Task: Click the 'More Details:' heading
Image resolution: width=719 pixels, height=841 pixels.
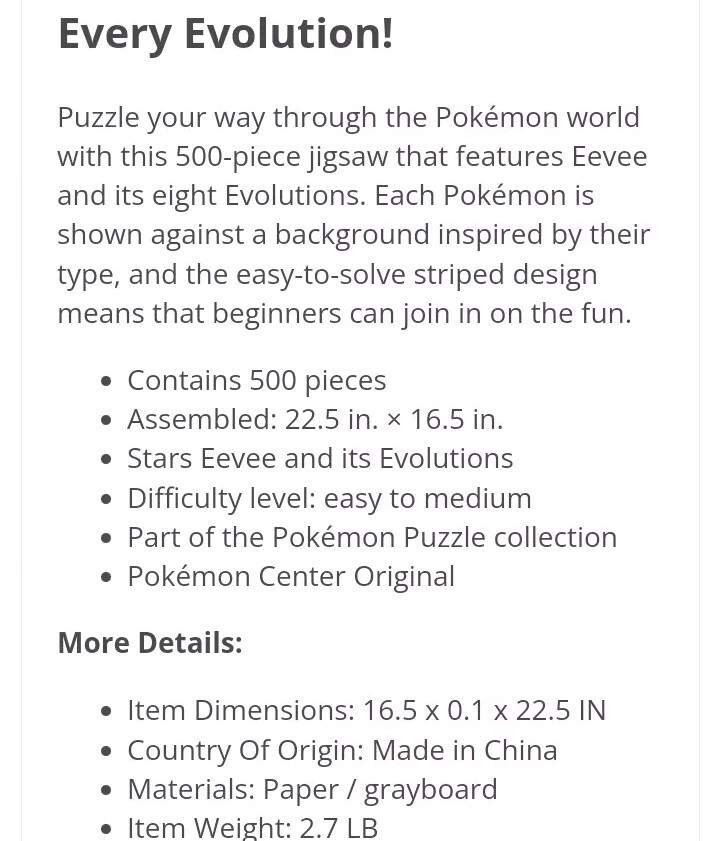Action: pos(150,643)
